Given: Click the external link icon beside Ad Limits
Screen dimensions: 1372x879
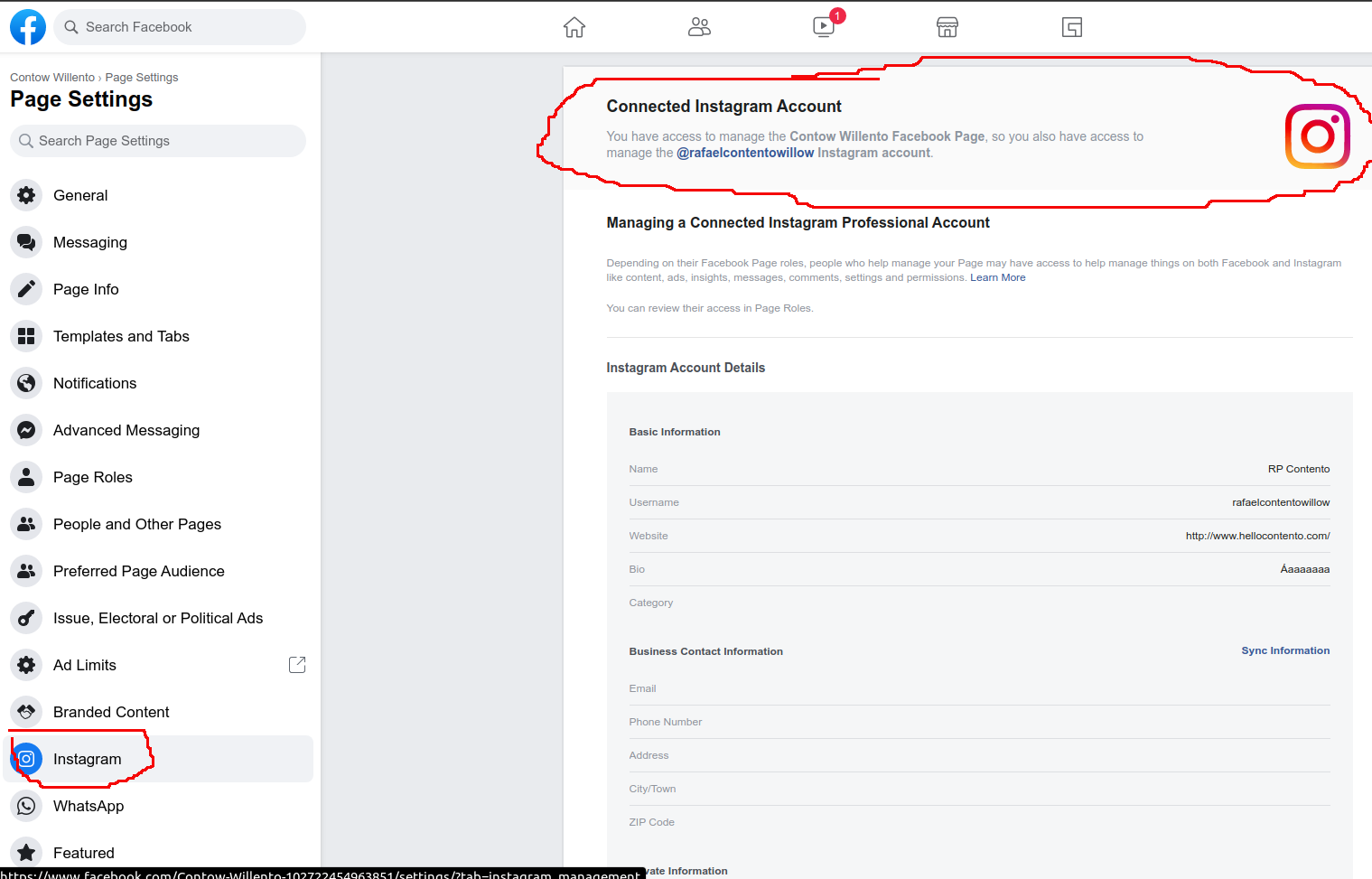Looking at the screenshot, I should click(297, 665).
